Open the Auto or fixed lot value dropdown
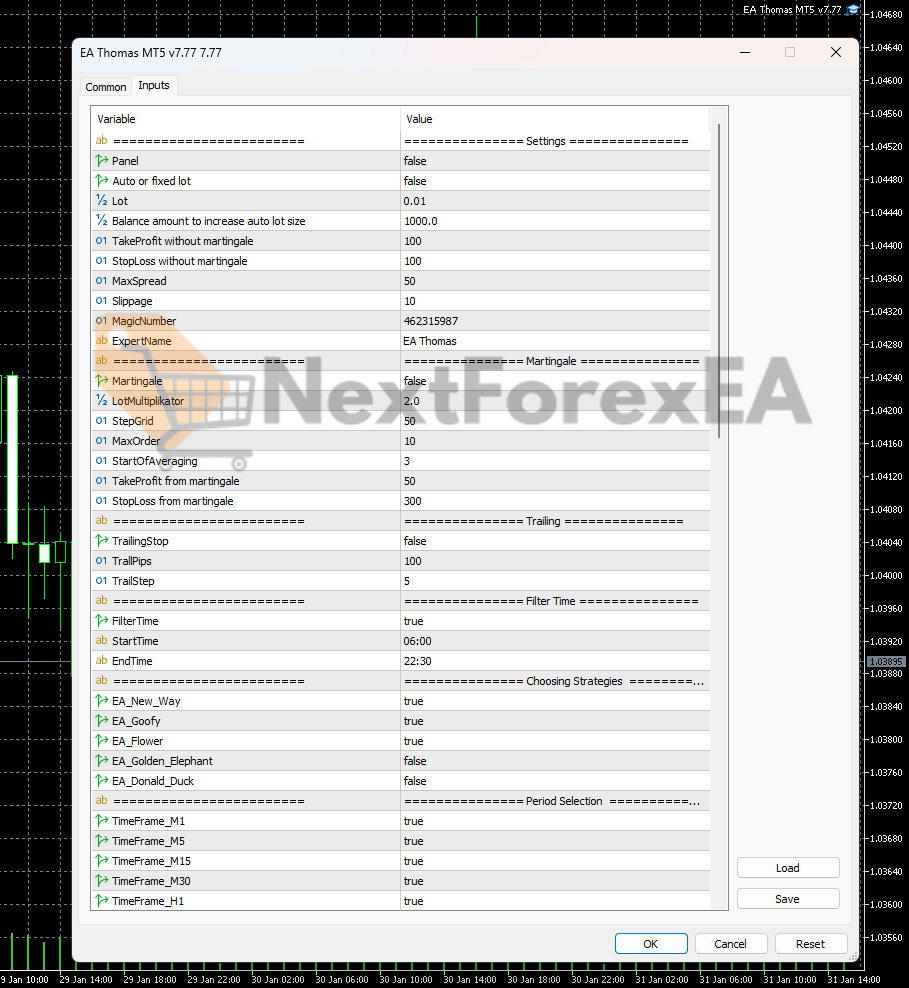The image size is (909, 988). point(554,181)
